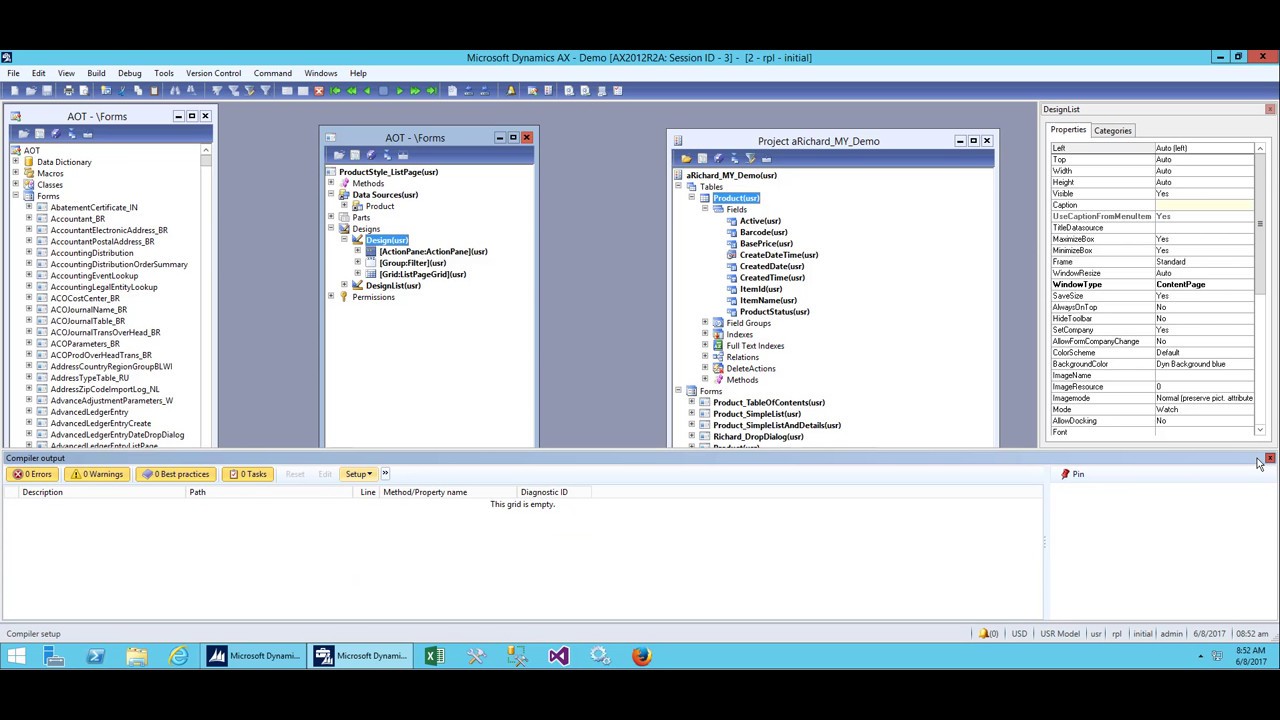Image resolution: width=1280 pixels, height=720 pixels.
Task: Expand the Macros node in AOT tree
Action: coord(15,173)
